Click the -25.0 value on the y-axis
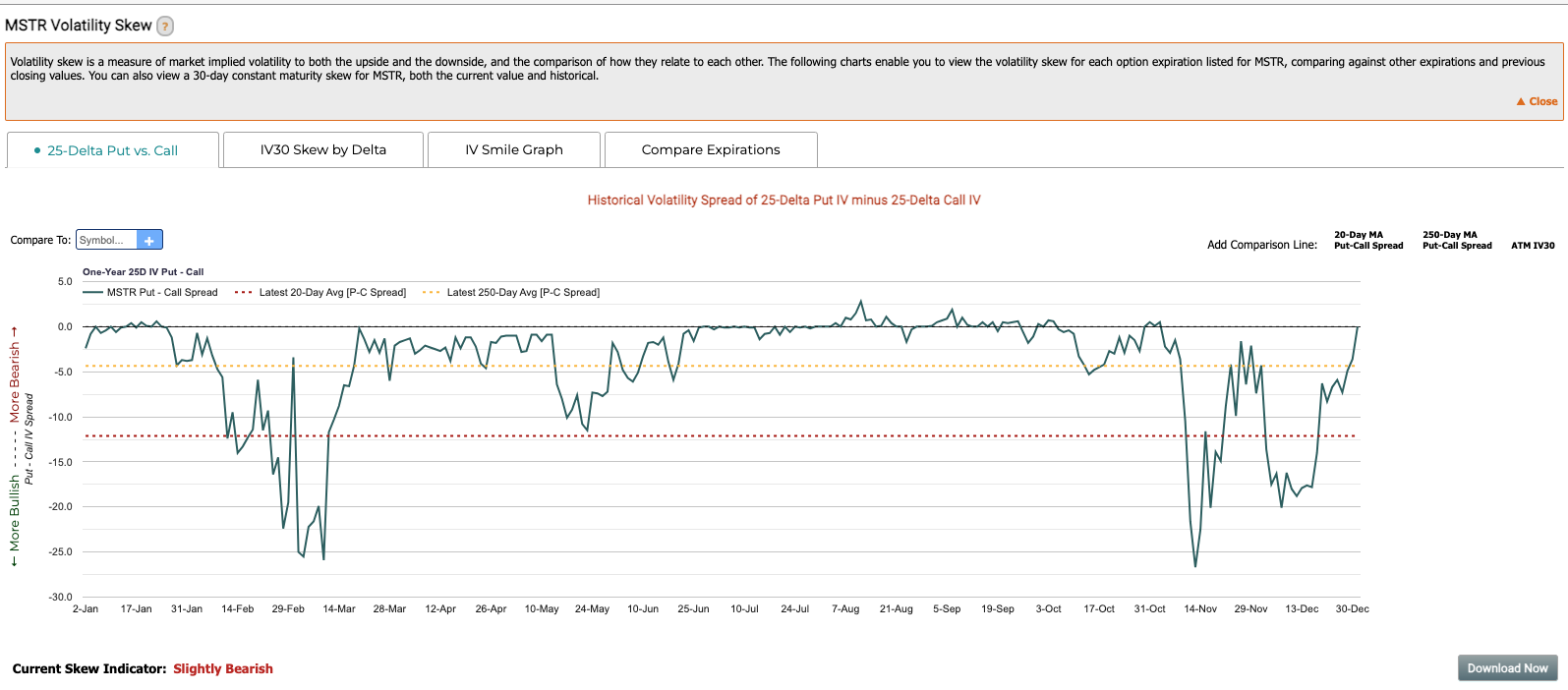 60,551
